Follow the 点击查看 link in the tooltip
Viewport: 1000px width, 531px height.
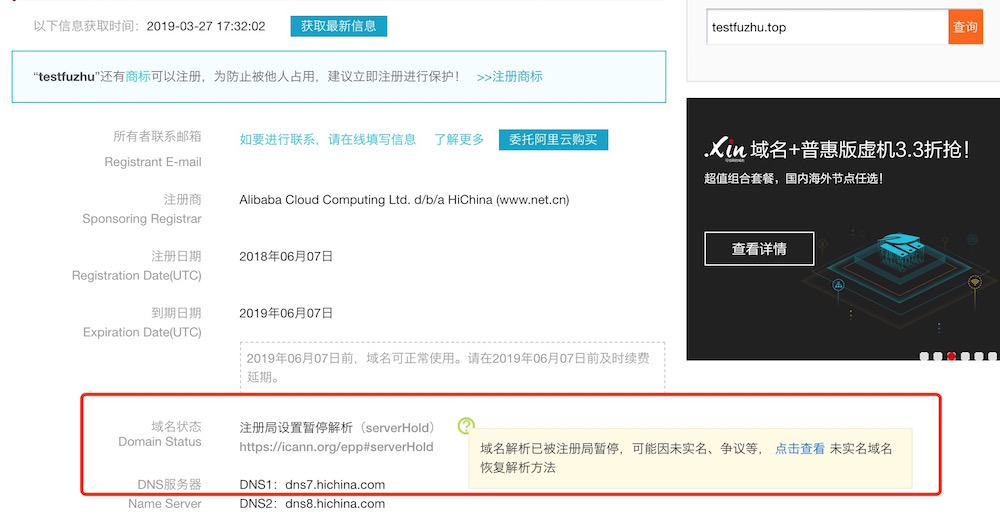point(800,449)
